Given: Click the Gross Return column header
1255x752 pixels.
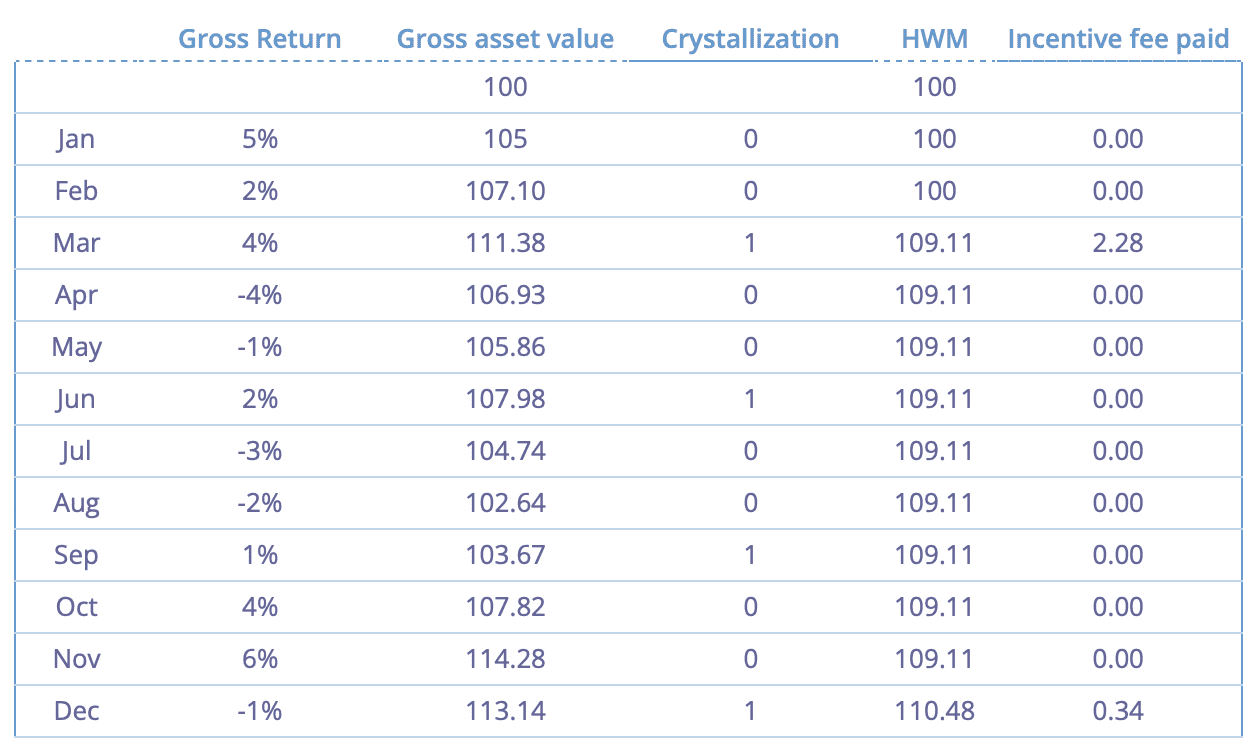Looking at the screenshot, I should click(x=259, y=39).
